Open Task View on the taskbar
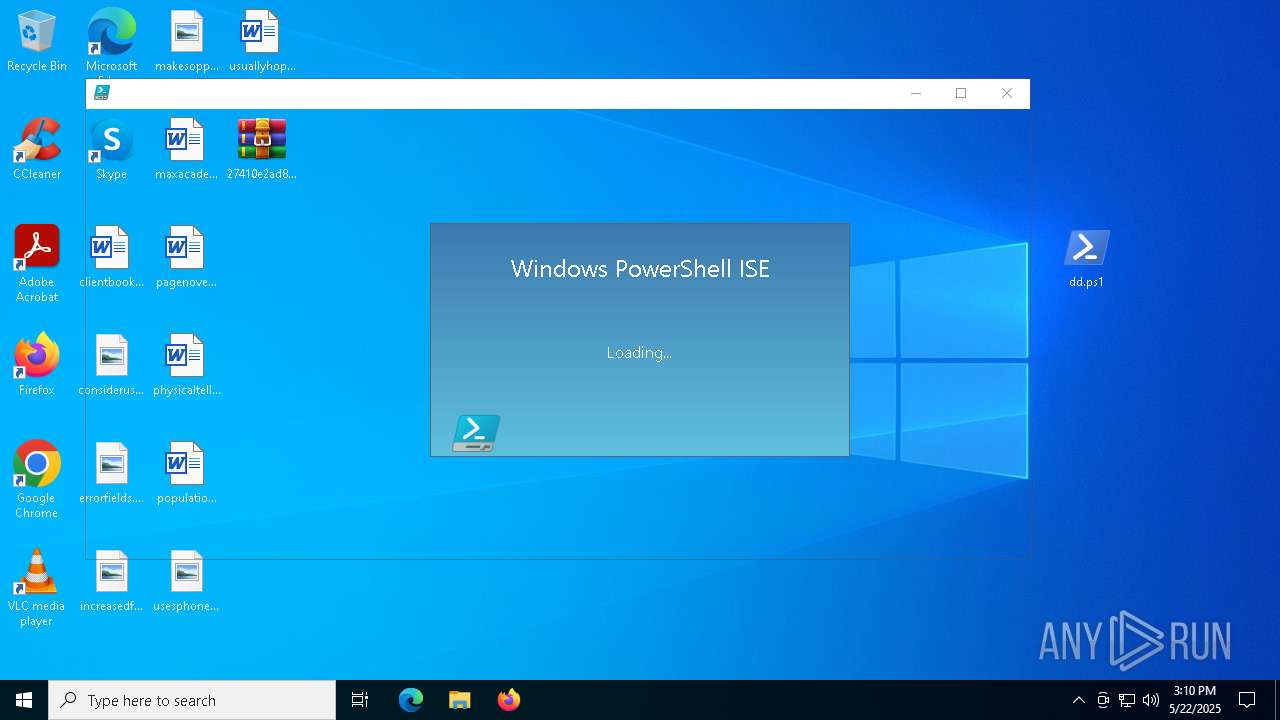Viewport: 1280px width, 720px height. coord(360,700)
